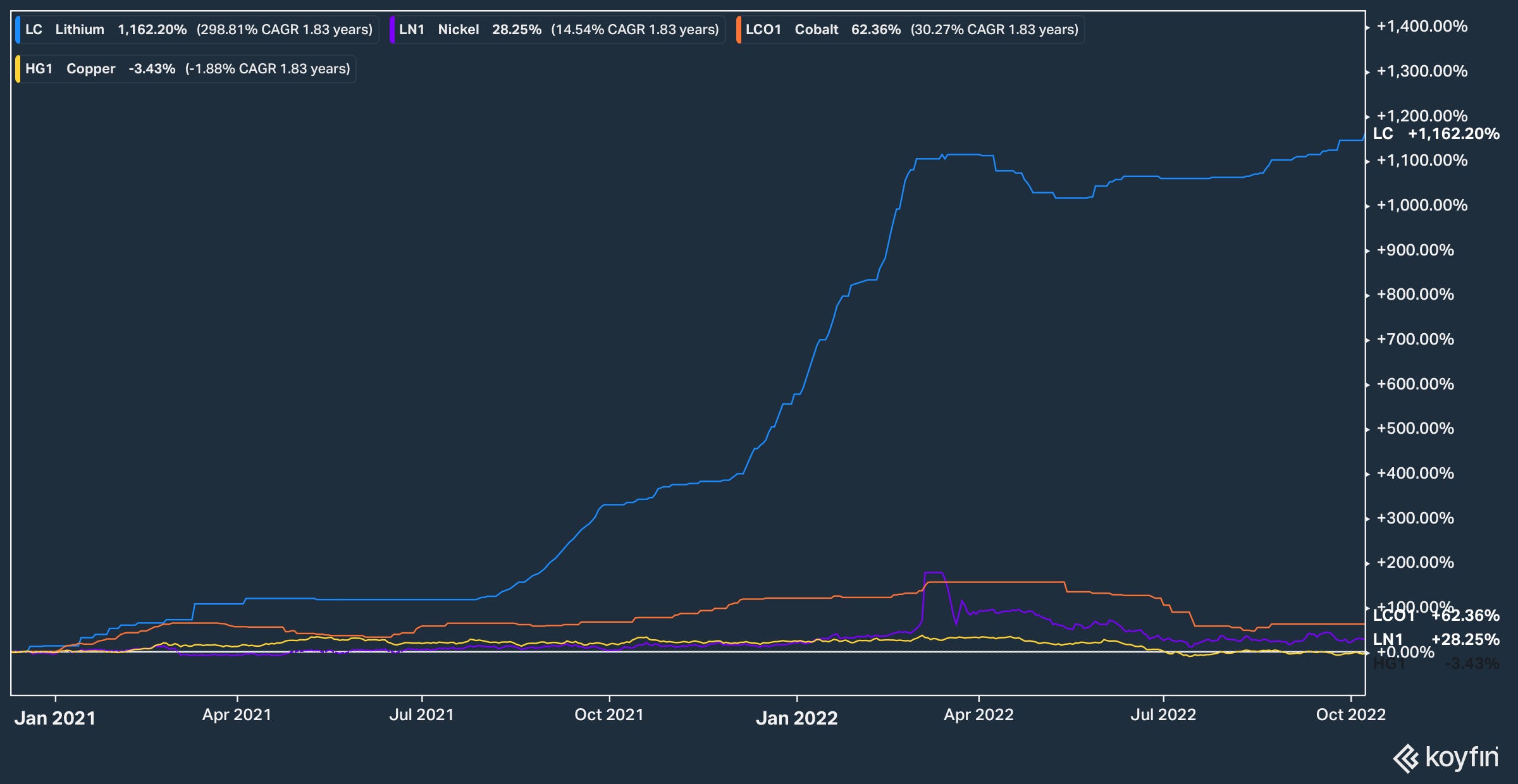Click the +900.00% y-axis label
The height and width of the screenshot is (784, 1518).
1416,250
